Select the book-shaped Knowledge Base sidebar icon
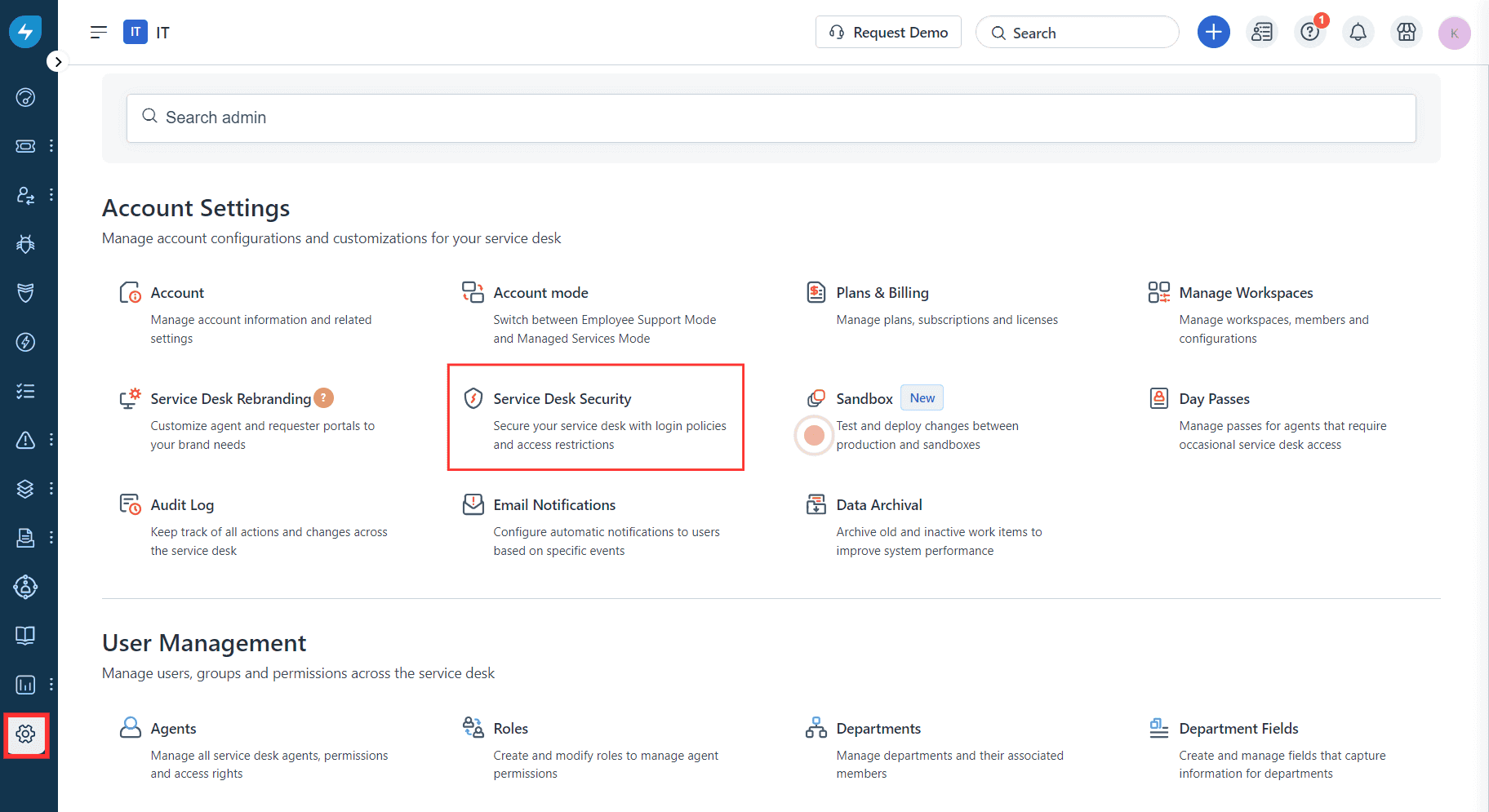Image resolution: width=1489 pixels, height=812 pixels. coord(25,635)
